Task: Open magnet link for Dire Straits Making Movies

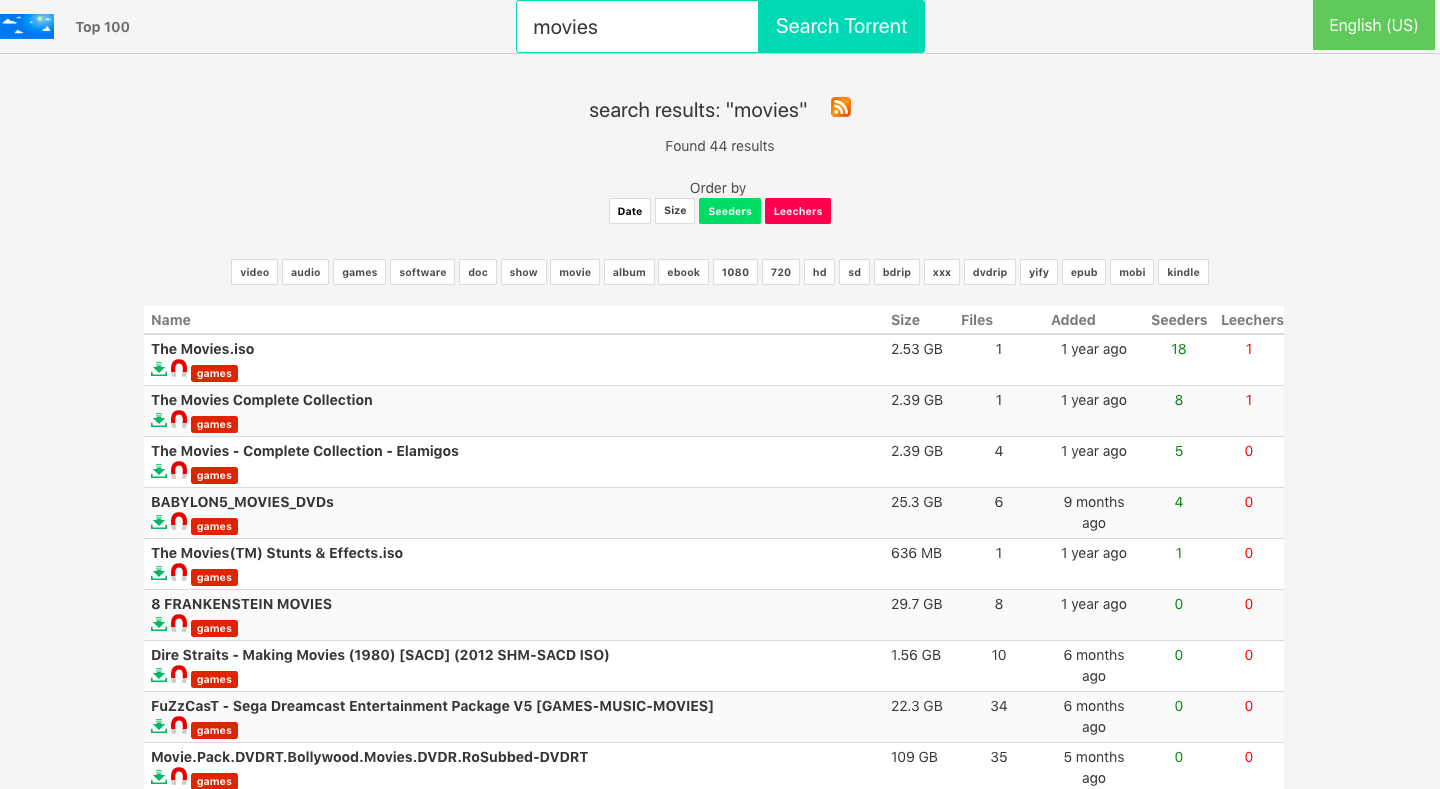Action: coord(179,675)
